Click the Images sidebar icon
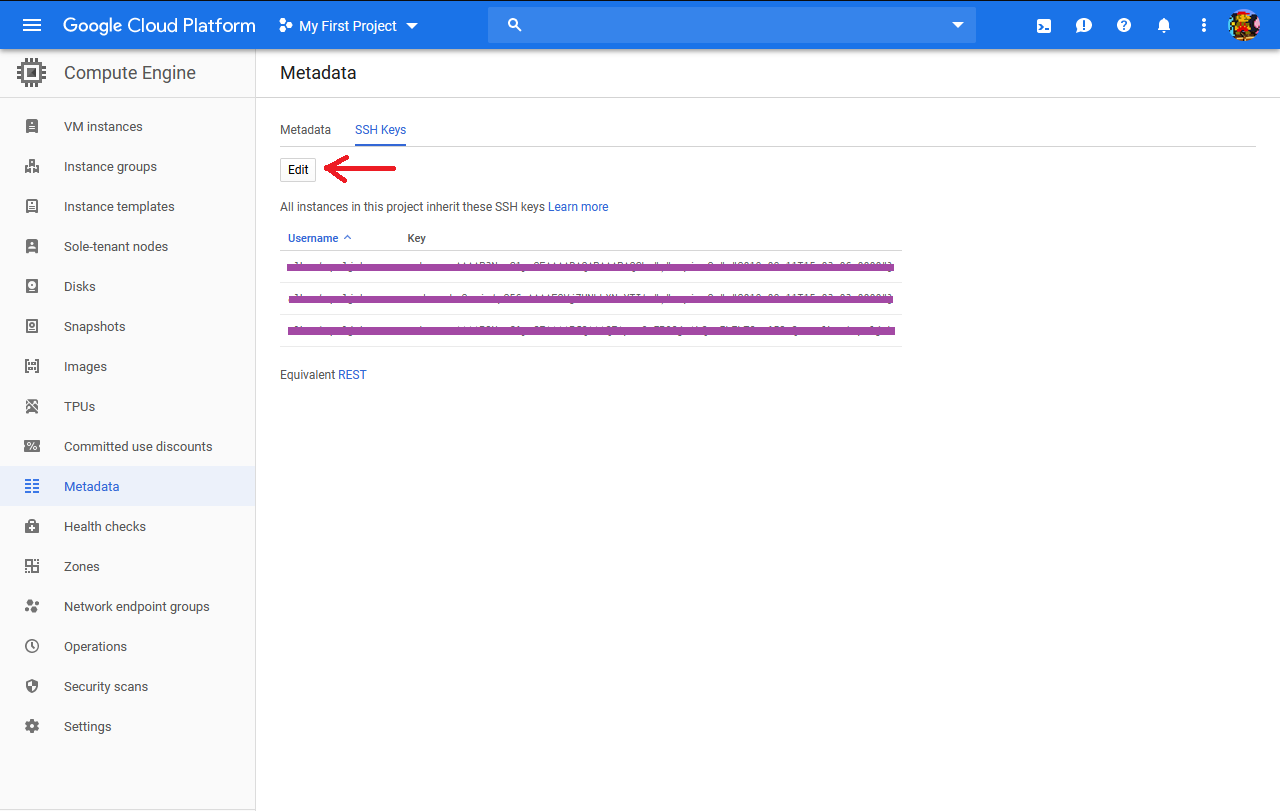The width and height of the screenshot is (1280, 811). click(32, 366)
